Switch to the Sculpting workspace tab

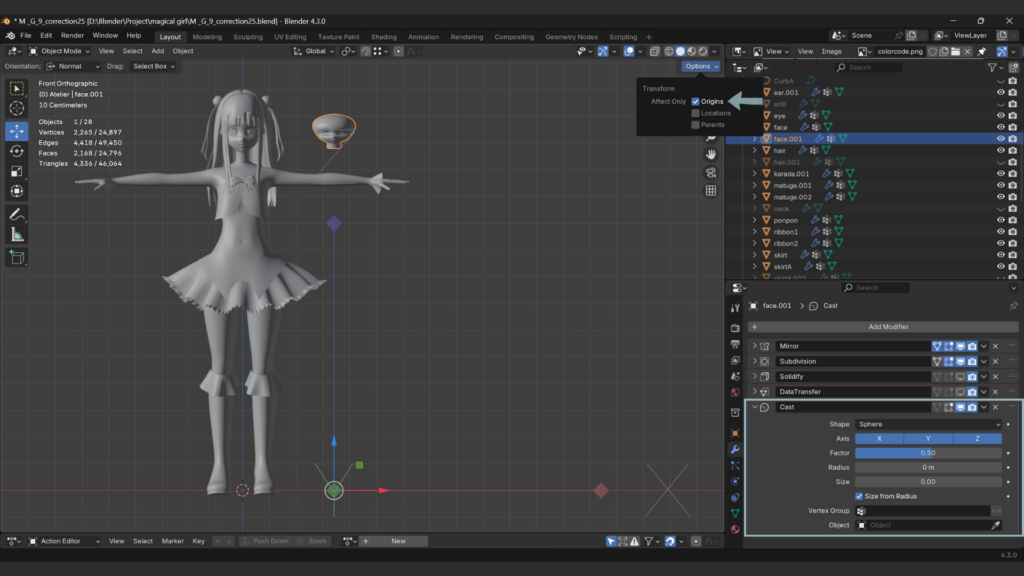(x=248, y=37)
